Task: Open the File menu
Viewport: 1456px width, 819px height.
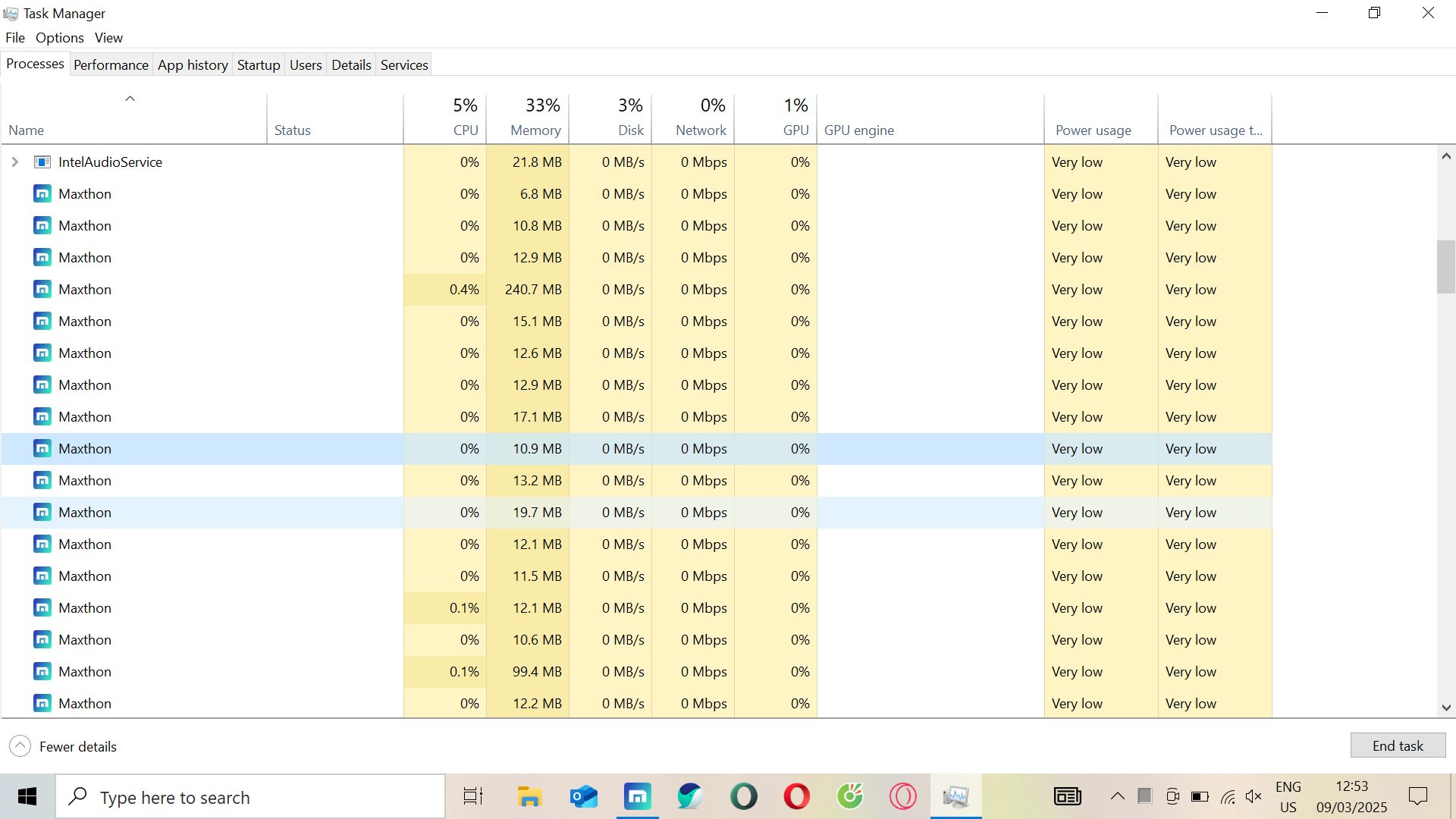Action: (x=15, y=37)
